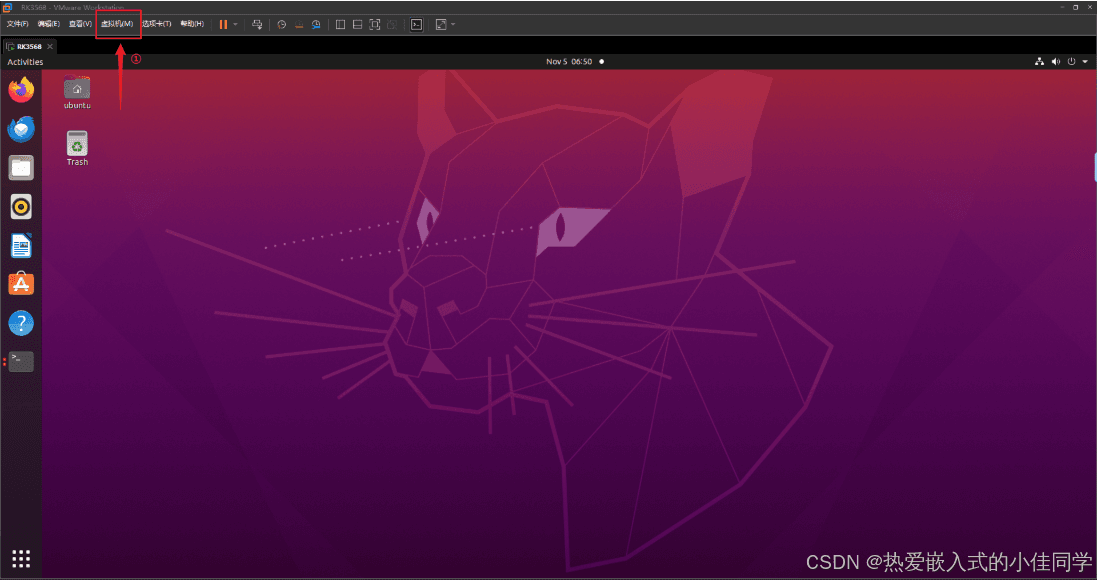Toggle the thumbnail bar layout icon

coord(358,24)
